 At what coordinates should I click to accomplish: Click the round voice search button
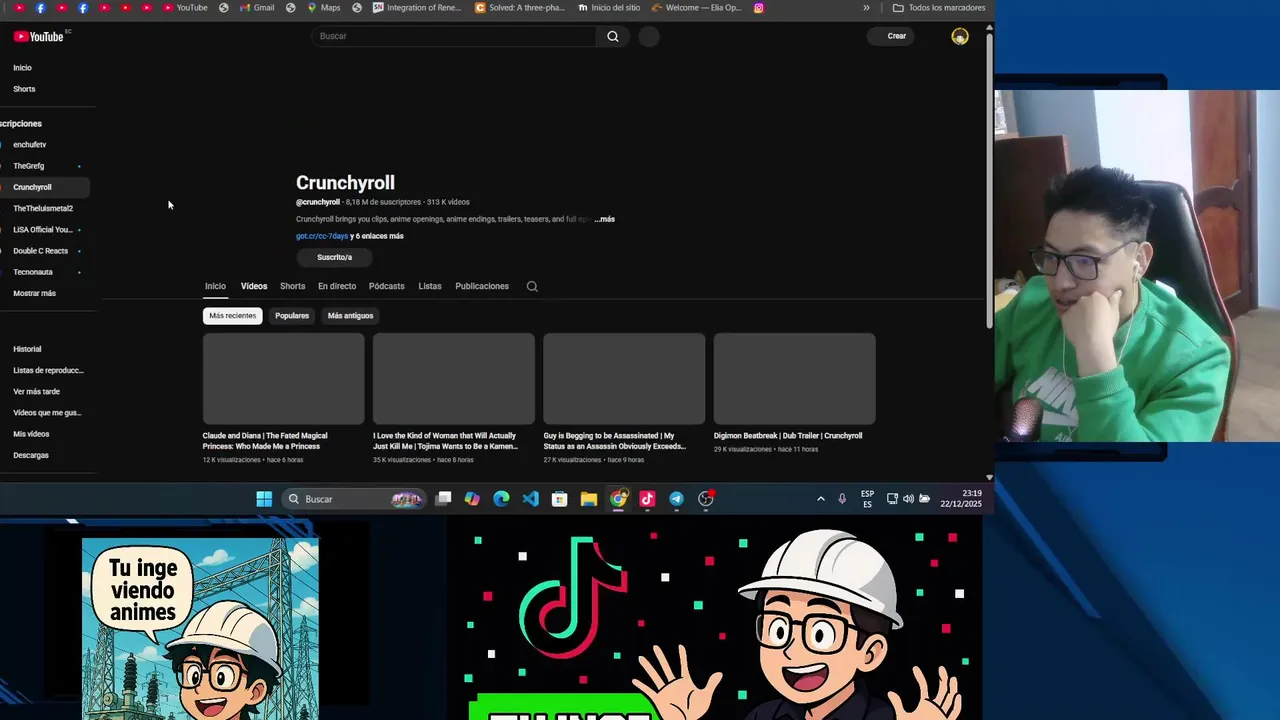coord(648,36)
